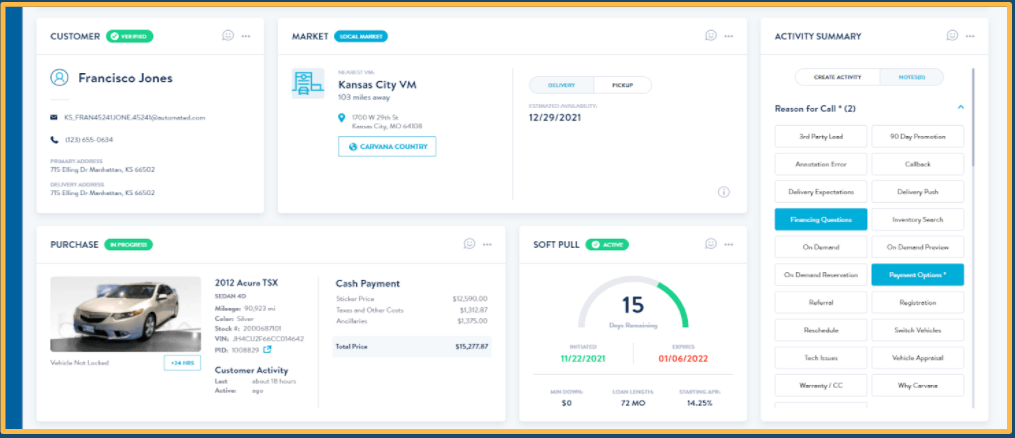Select the On Demand Preview reason
1015x438 pixels.
(x=917, y=247)
